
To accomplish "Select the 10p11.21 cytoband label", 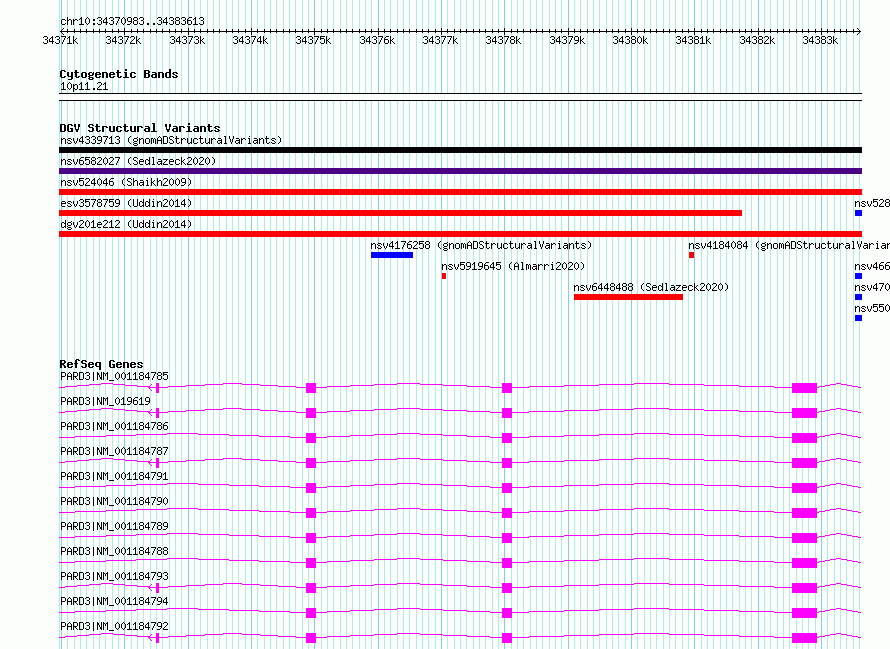I will click(x=84, y=86).
